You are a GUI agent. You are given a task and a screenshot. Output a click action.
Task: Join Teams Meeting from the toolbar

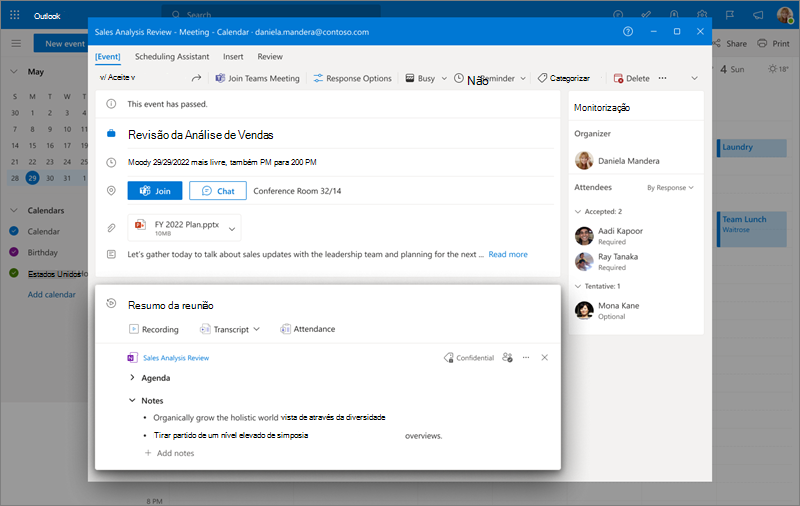[257, 78]
